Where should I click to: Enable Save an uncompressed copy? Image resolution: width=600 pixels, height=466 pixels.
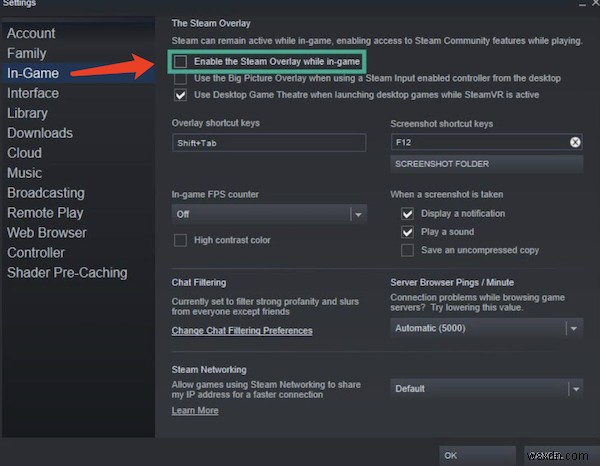coord(408,250)
